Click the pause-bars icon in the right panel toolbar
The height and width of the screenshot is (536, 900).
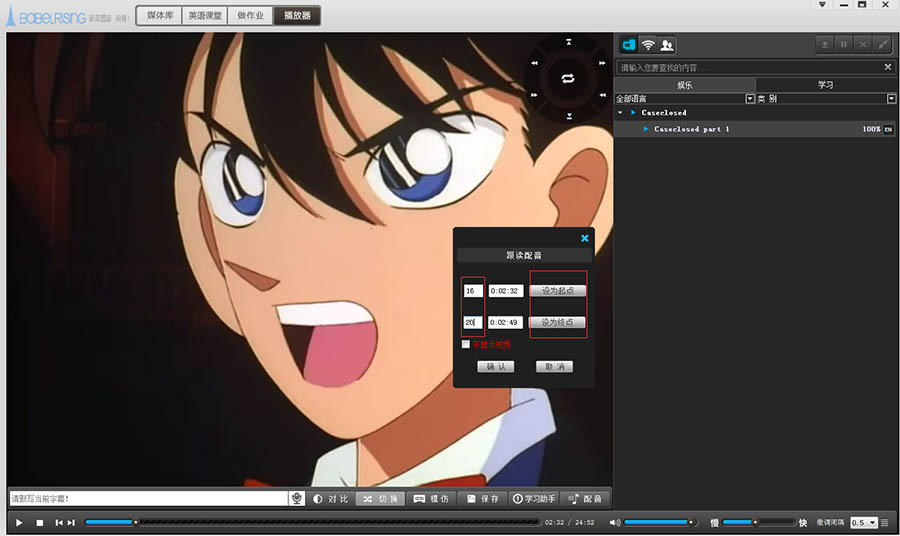tap(844, 44)
